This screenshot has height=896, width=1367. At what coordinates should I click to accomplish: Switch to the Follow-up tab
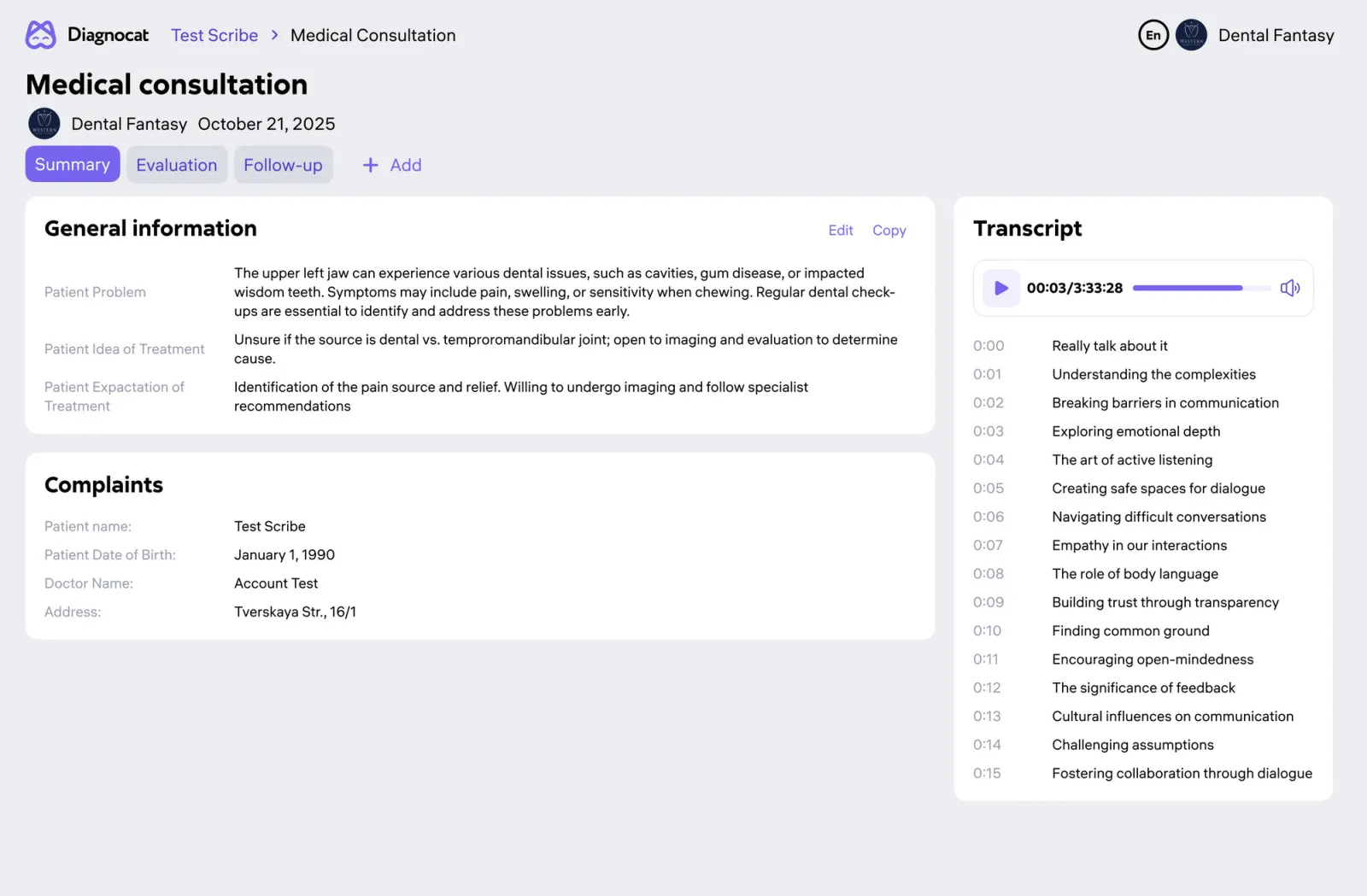(283, 165)
